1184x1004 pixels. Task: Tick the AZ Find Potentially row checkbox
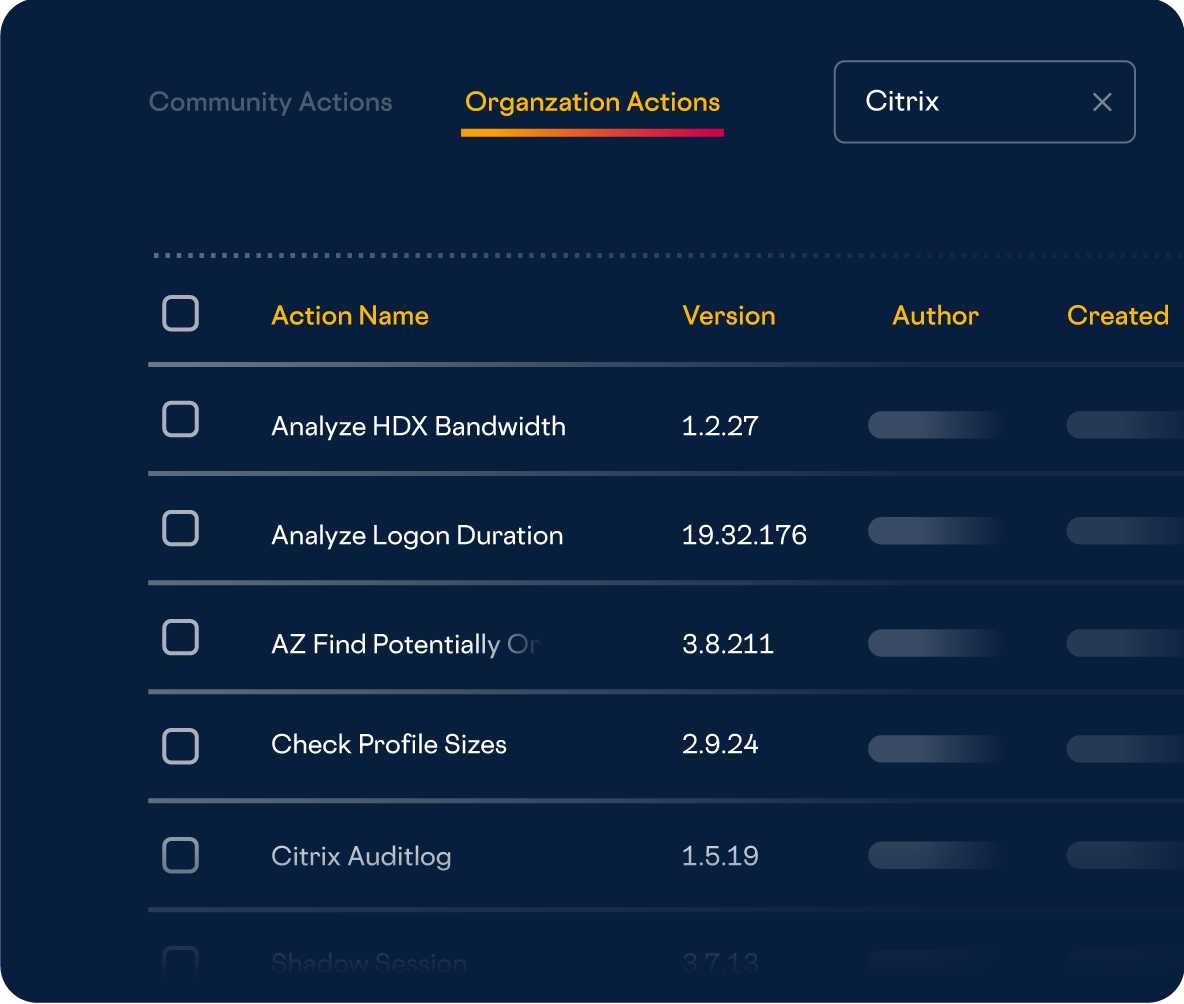(x=180, y=637)
